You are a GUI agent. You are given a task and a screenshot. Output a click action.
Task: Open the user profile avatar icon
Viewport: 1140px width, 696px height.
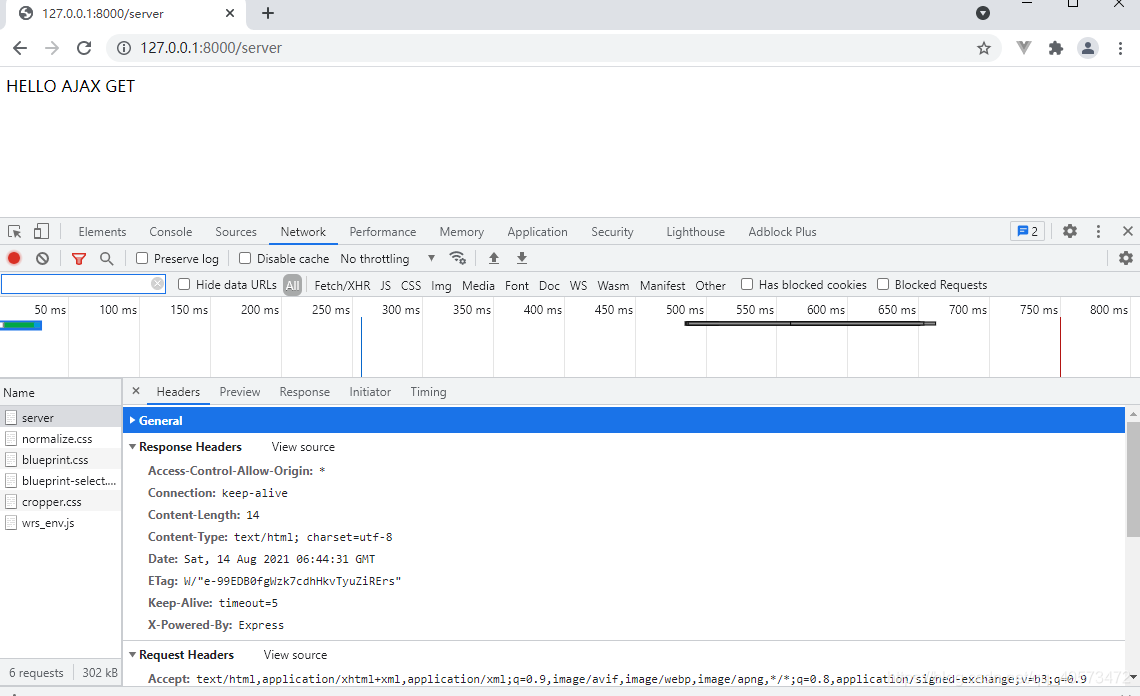pos(1088,48)
